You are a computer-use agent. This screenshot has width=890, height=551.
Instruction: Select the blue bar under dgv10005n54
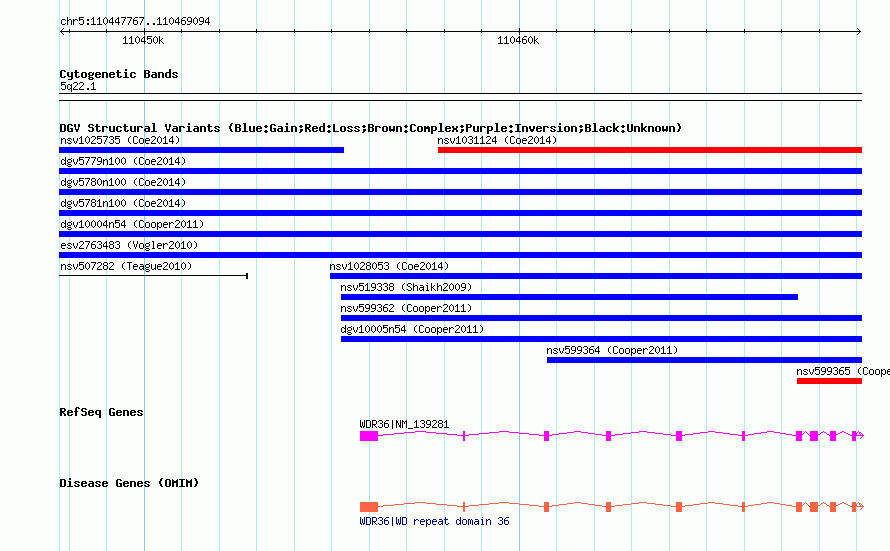[601, 339]
